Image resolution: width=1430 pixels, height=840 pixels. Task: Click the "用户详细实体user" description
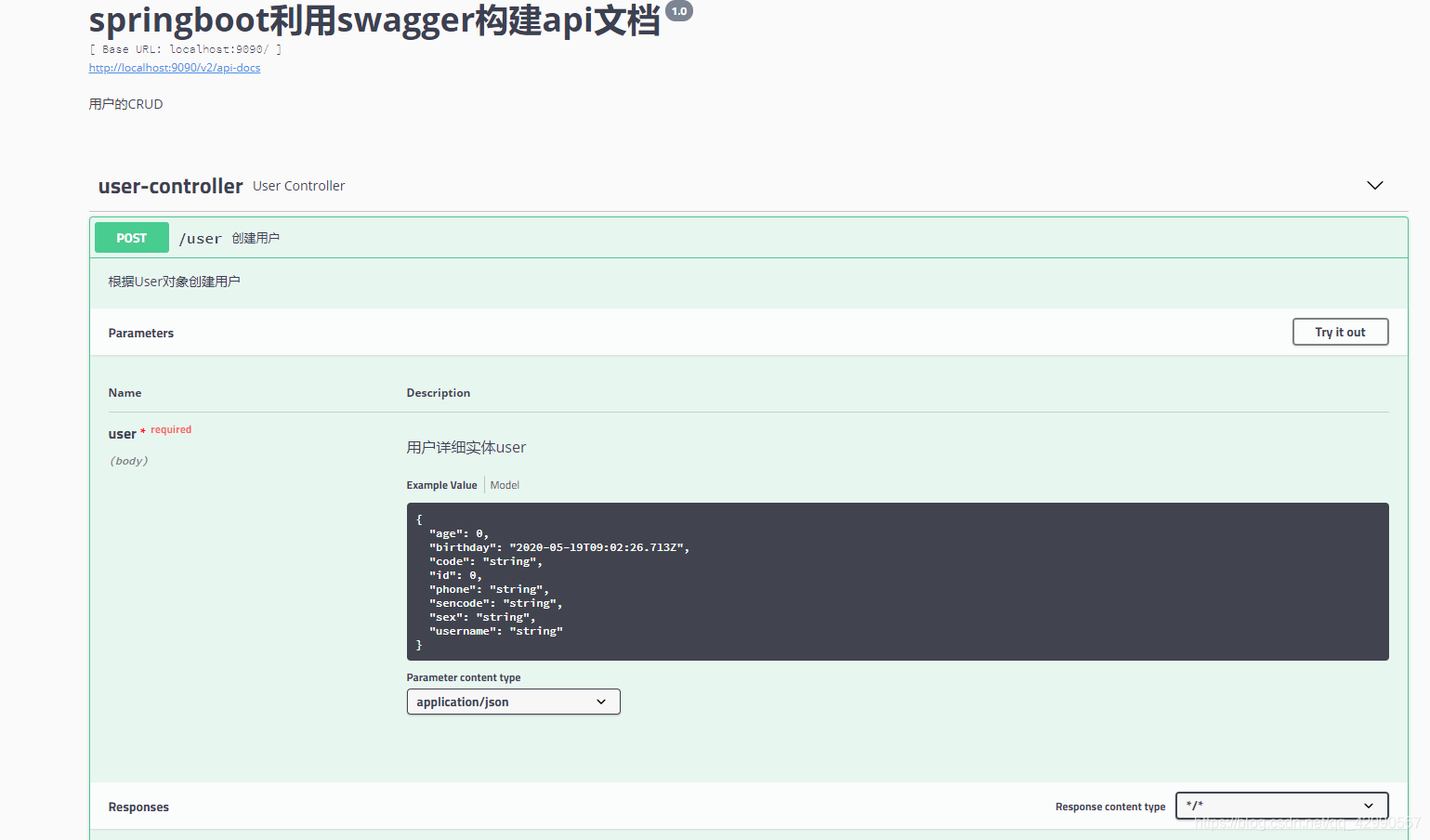(x=466, y=448)
